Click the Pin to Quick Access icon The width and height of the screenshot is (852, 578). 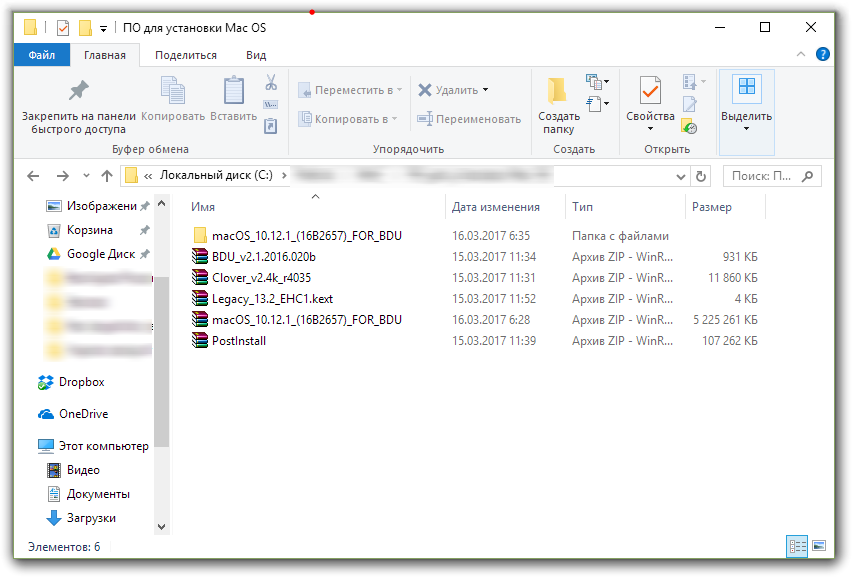[x=78, y=92]
